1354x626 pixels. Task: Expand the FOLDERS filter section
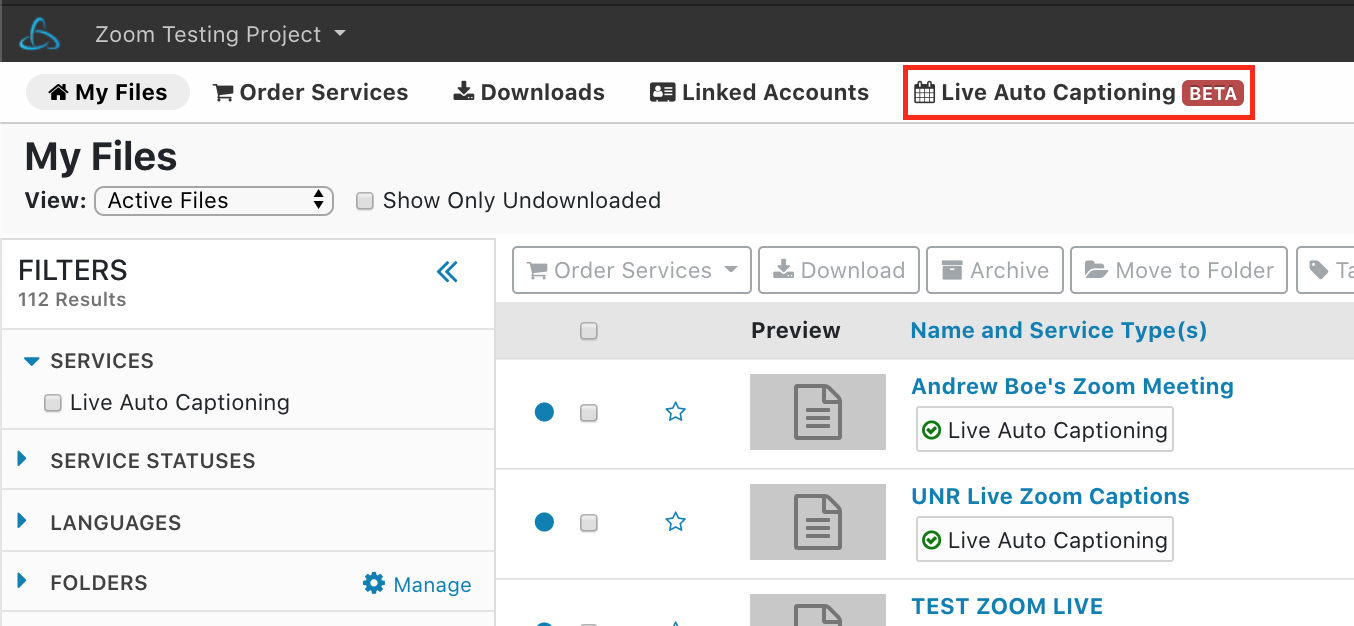coord(23,582)
